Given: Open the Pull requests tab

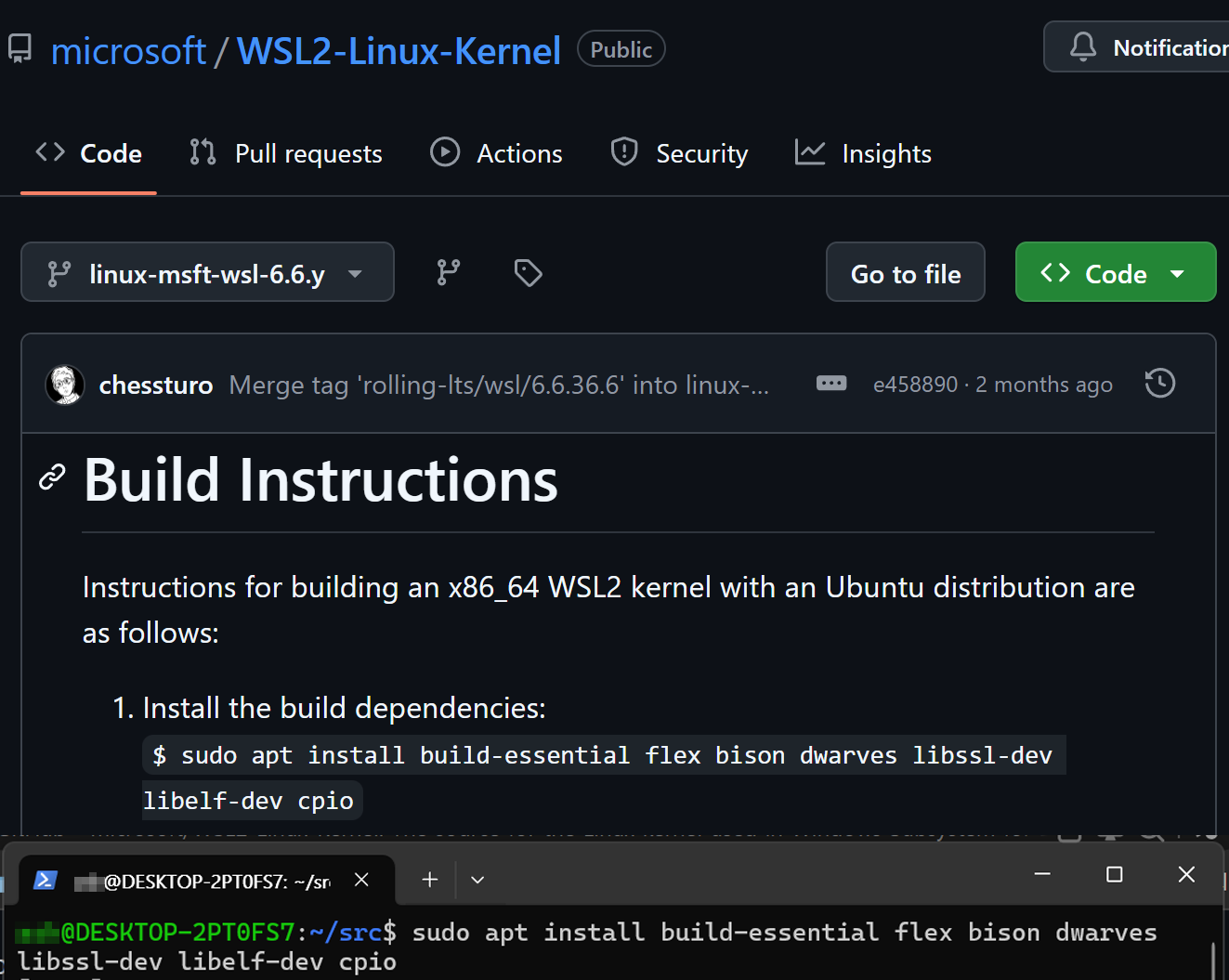Looking at the screenshot, I should [x=286, y=153].
